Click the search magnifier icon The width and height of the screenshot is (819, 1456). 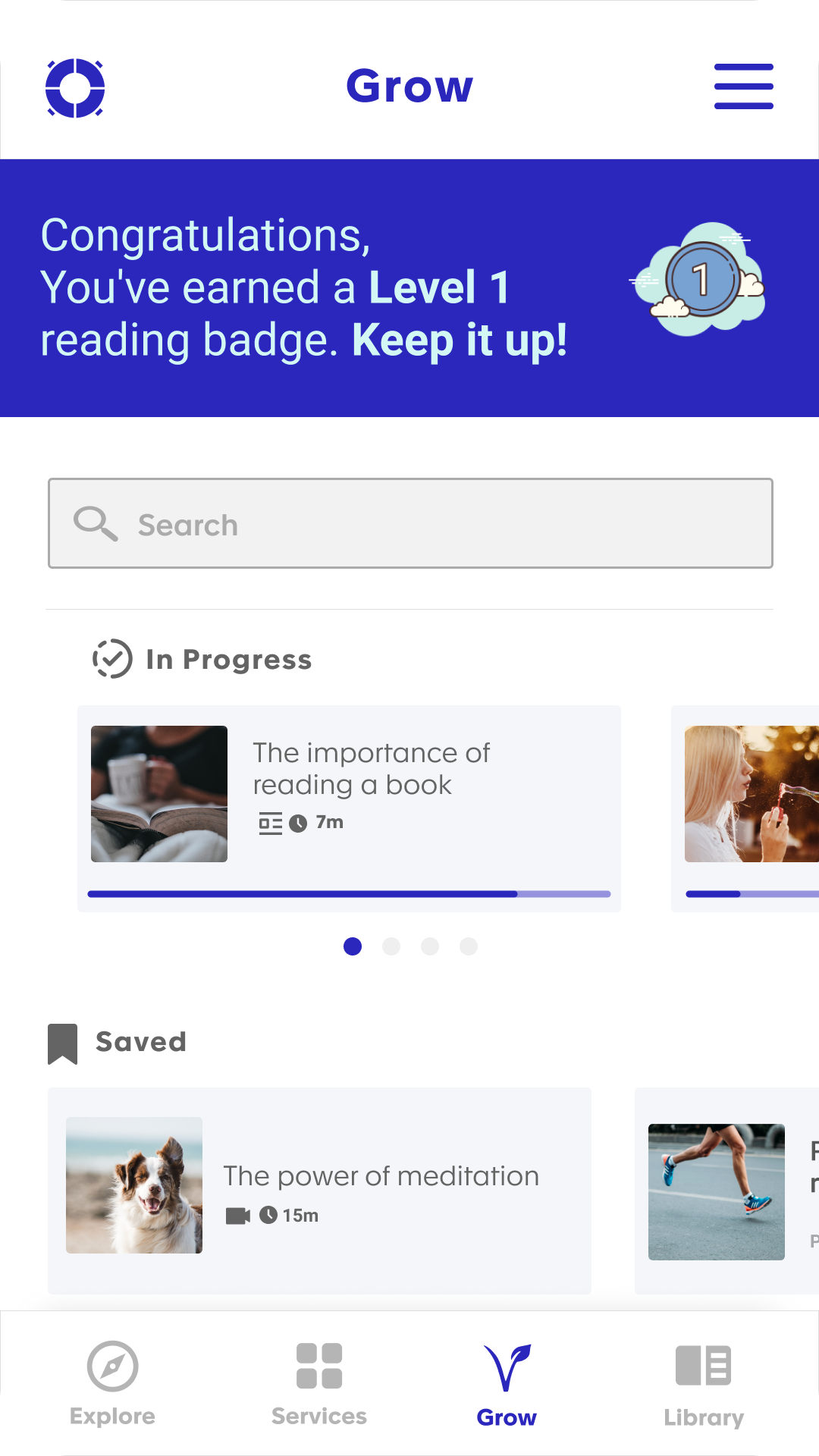pyautogui.click(x=95, y=523)
